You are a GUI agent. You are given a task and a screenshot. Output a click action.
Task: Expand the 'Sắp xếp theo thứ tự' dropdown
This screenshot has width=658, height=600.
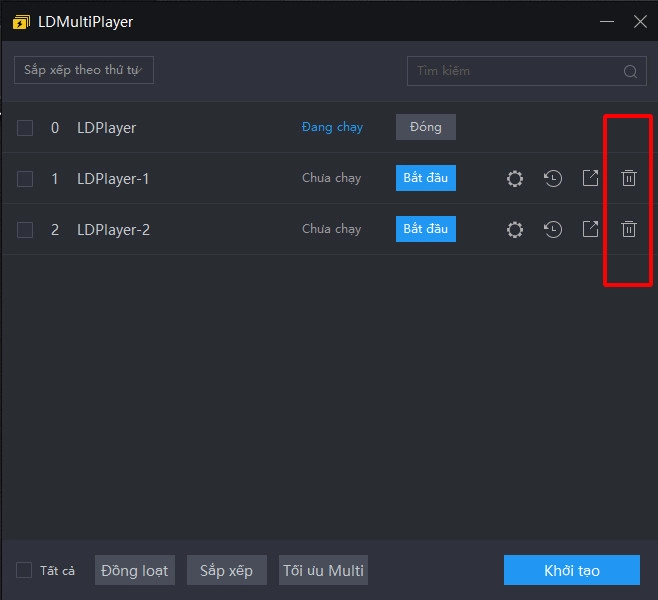pyautogui.click(x=83, y=70)
